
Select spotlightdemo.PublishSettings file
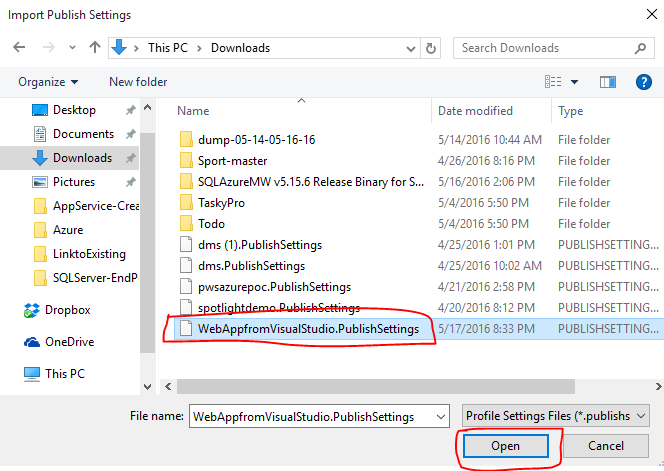point(279,308)
